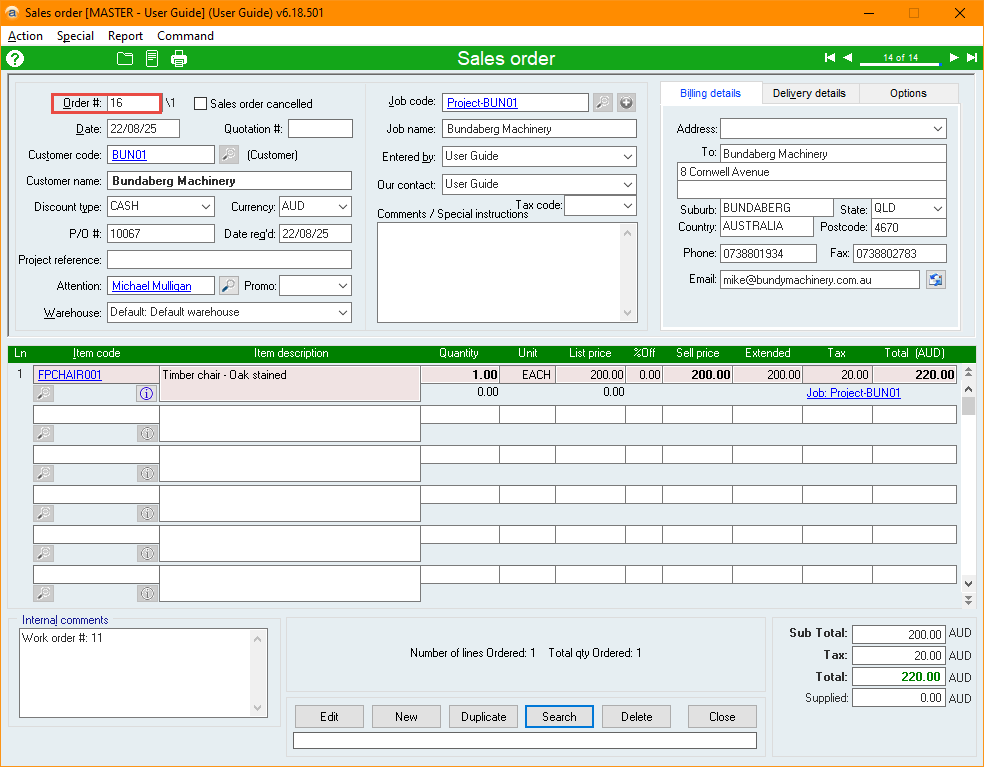This screenshot has width=984, height=767.
Task: Click the blue info icon for FPCHAIR001
Action: [146, 394]
